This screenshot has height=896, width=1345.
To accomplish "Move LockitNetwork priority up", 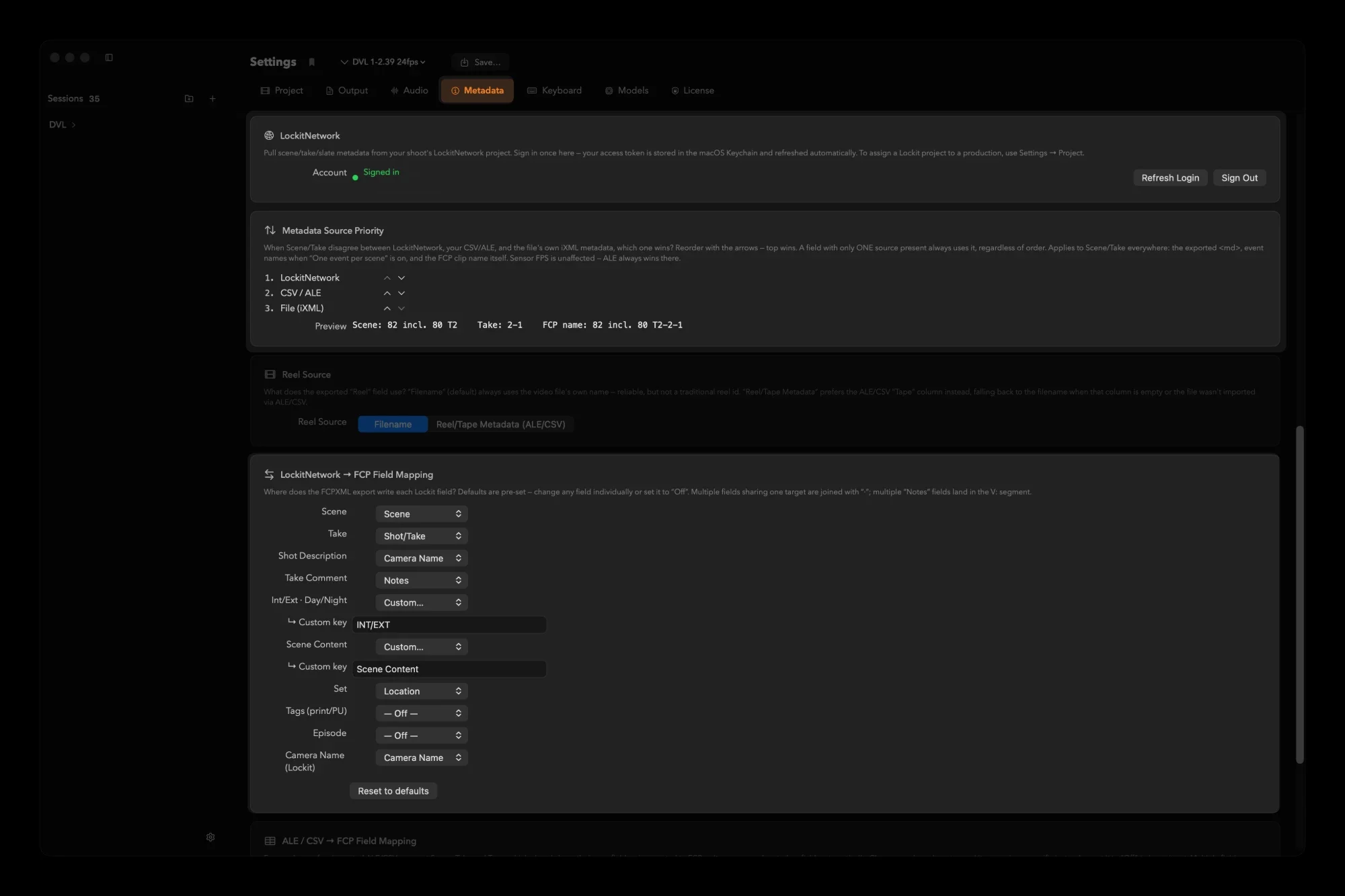I will click(387, 278).
